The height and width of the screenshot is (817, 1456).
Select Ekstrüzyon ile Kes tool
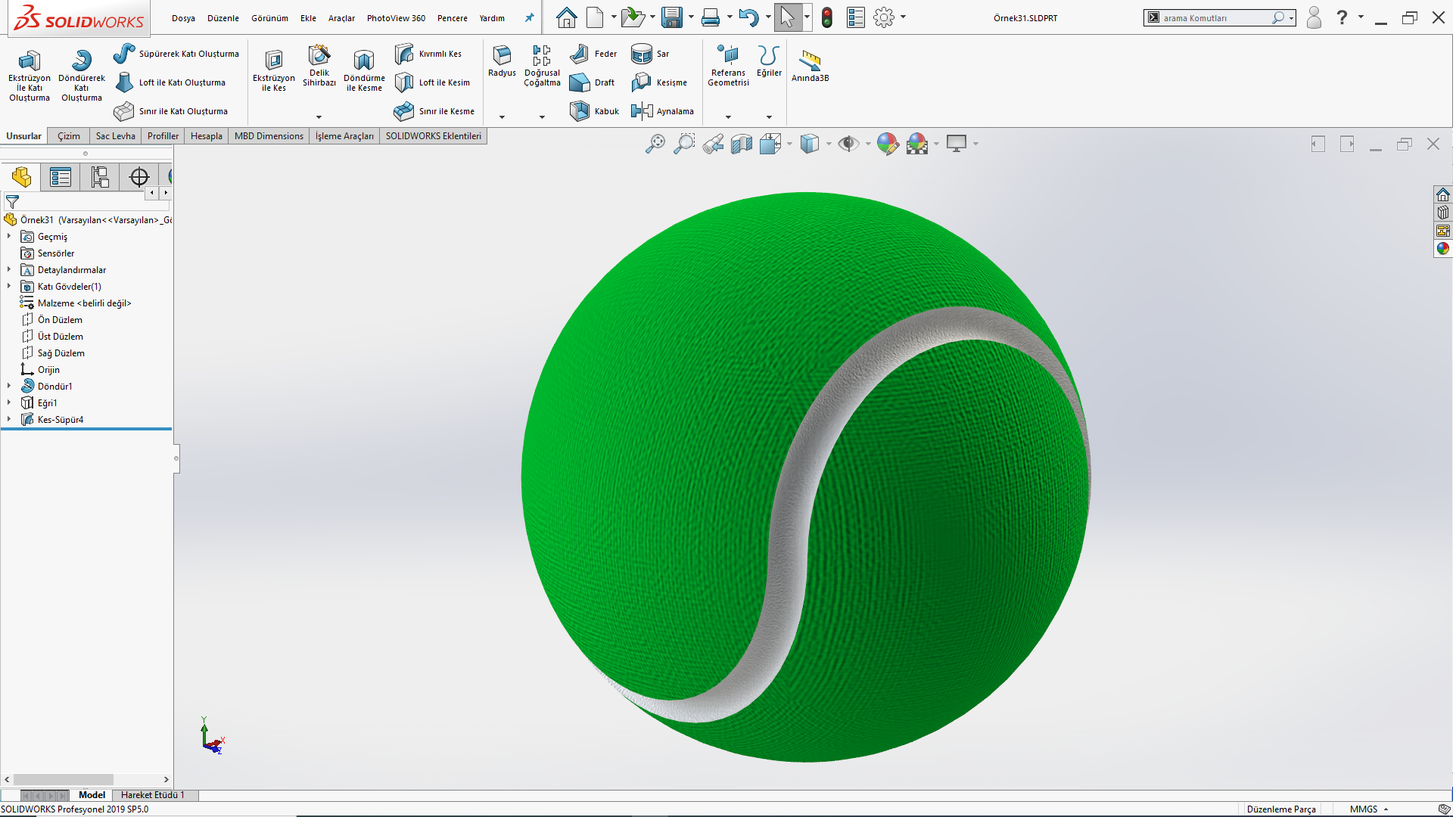[x=274, y=70]
